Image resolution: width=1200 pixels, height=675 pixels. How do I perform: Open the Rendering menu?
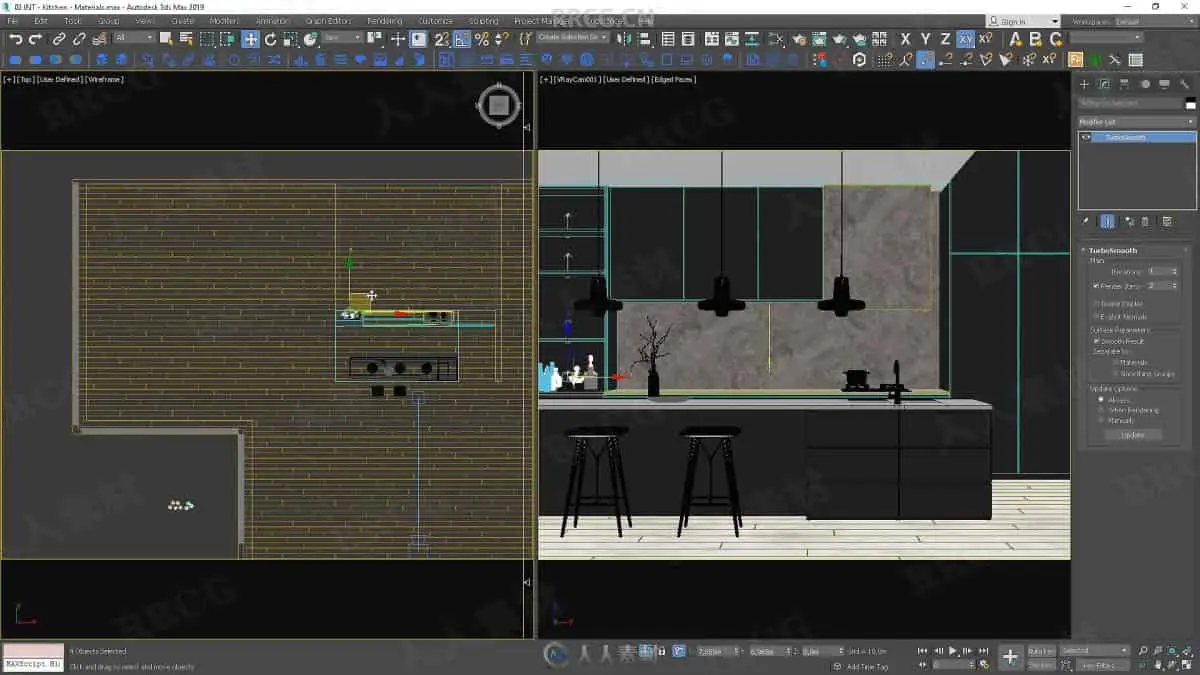[384, 21]
